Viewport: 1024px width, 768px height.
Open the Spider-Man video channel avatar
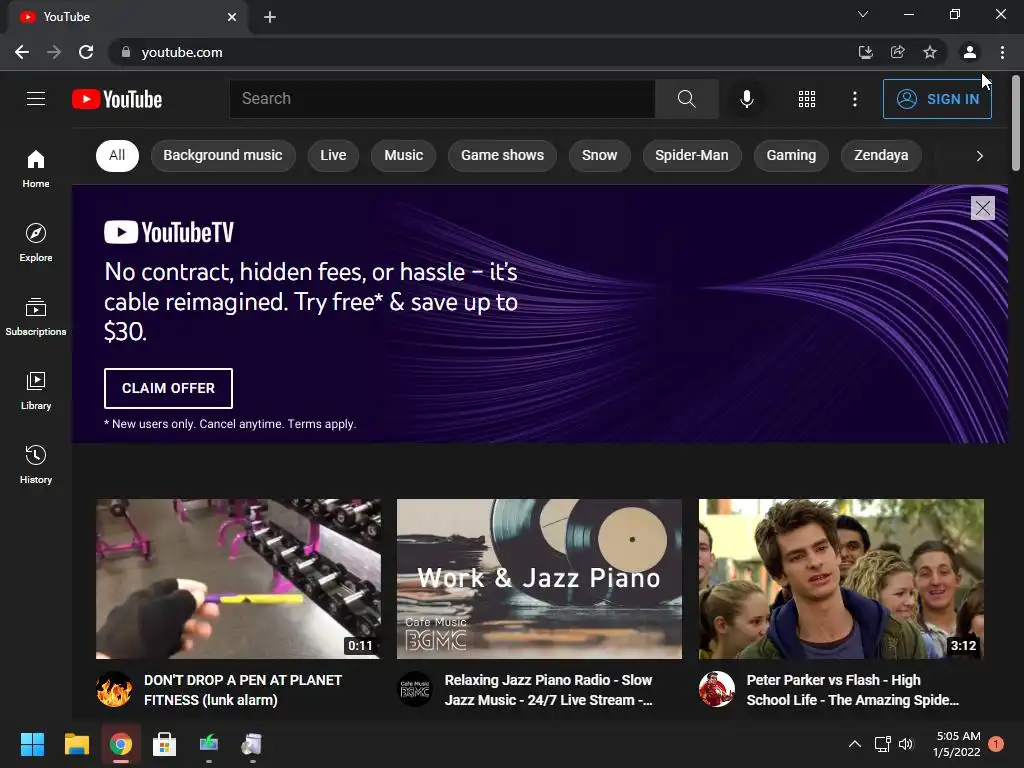(x=716, y=689)
